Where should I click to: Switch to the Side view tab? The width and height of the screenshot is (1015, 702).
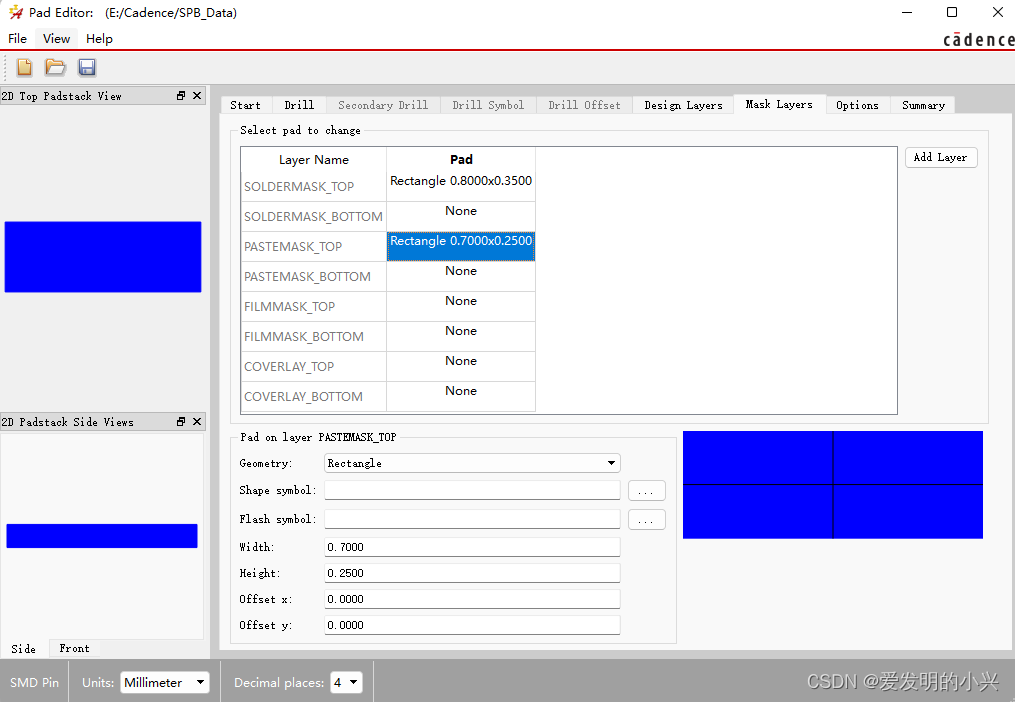click(24, 649)
